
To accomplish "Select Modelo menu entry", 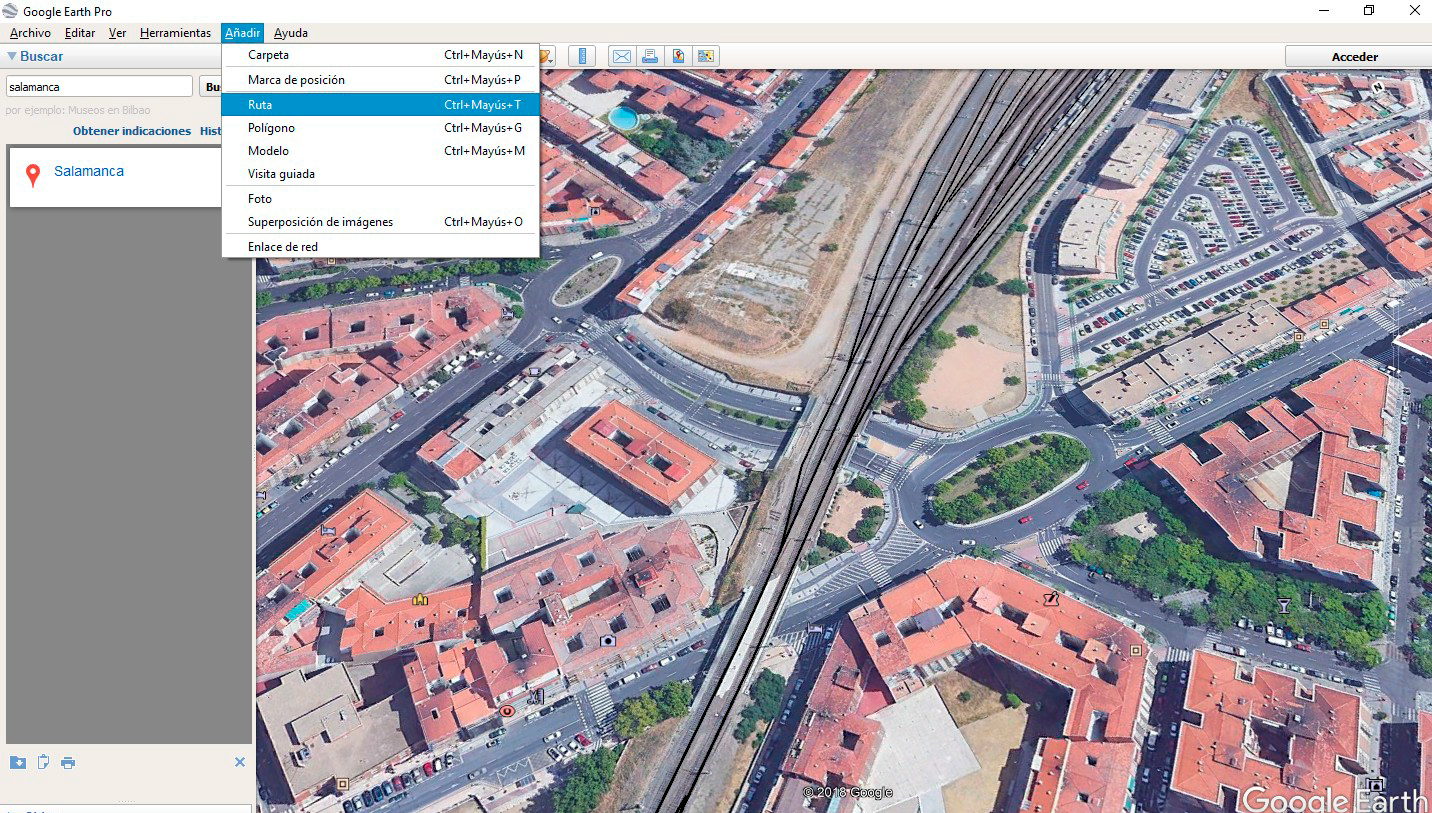I will pos(381,151).
